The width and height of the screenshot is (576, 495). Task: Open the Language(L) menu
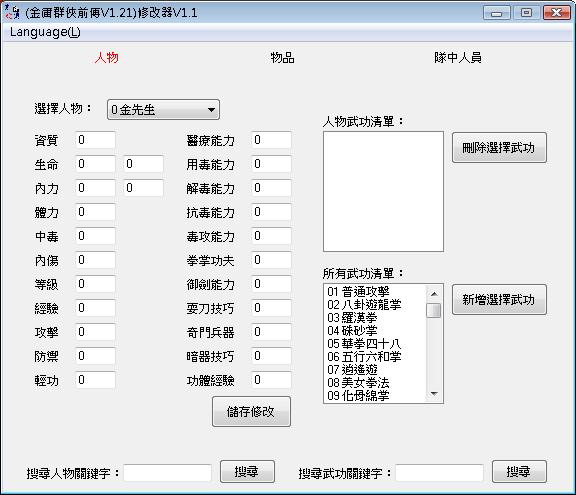(45, 32)
